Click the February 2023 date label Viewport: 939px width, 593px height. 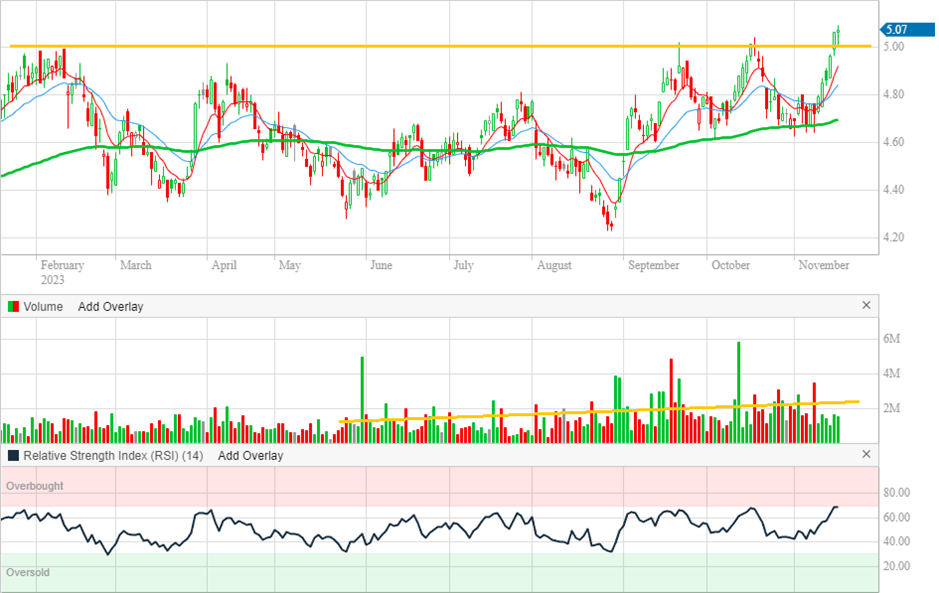62,272
